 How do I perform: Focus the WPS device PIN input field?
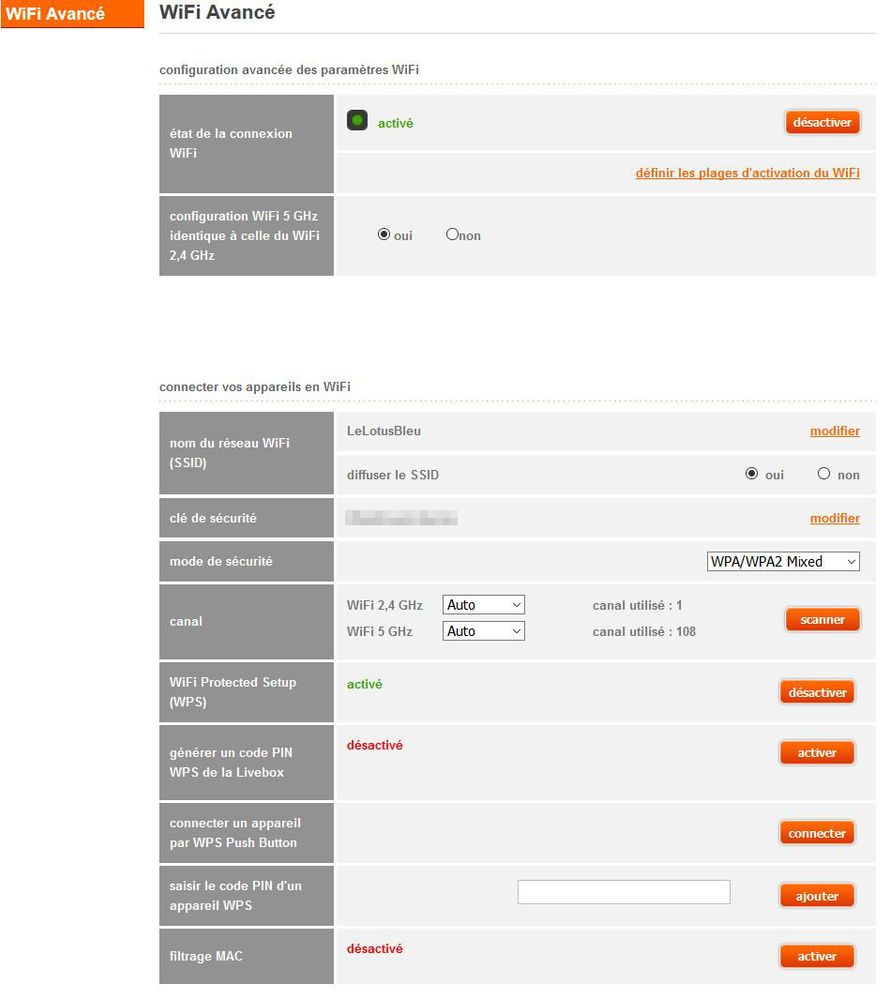point(623,892)
